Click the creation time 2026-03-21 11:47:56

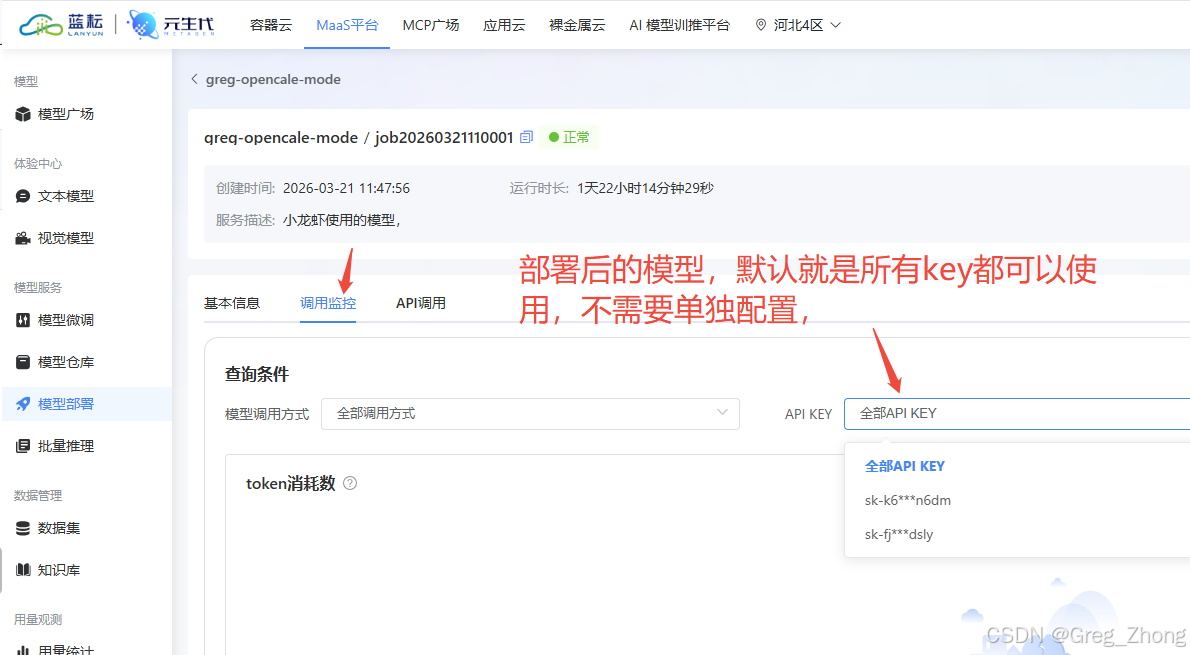346,188
